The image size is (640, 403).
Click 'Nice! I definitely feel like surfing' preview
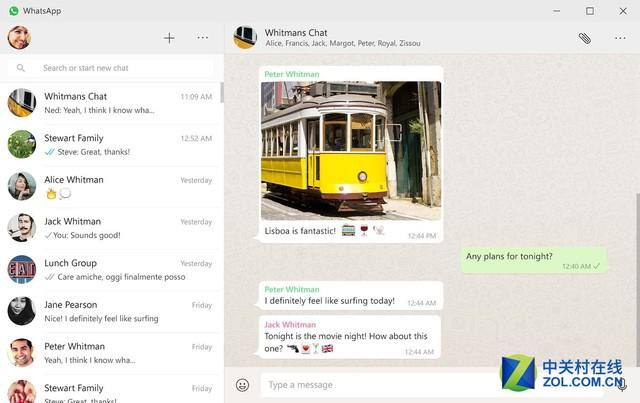101,318
